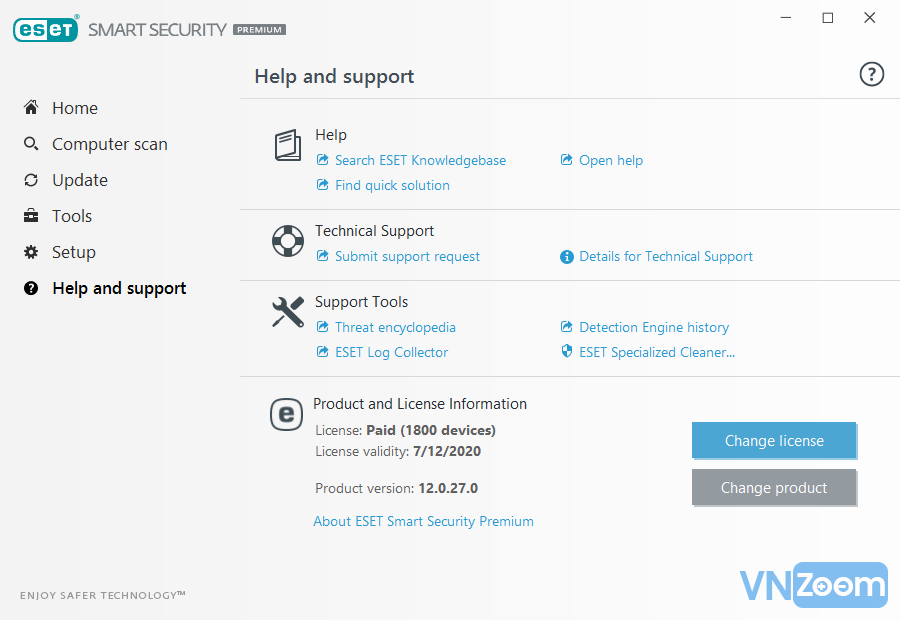Click the Help book icon

coord(287,146)
